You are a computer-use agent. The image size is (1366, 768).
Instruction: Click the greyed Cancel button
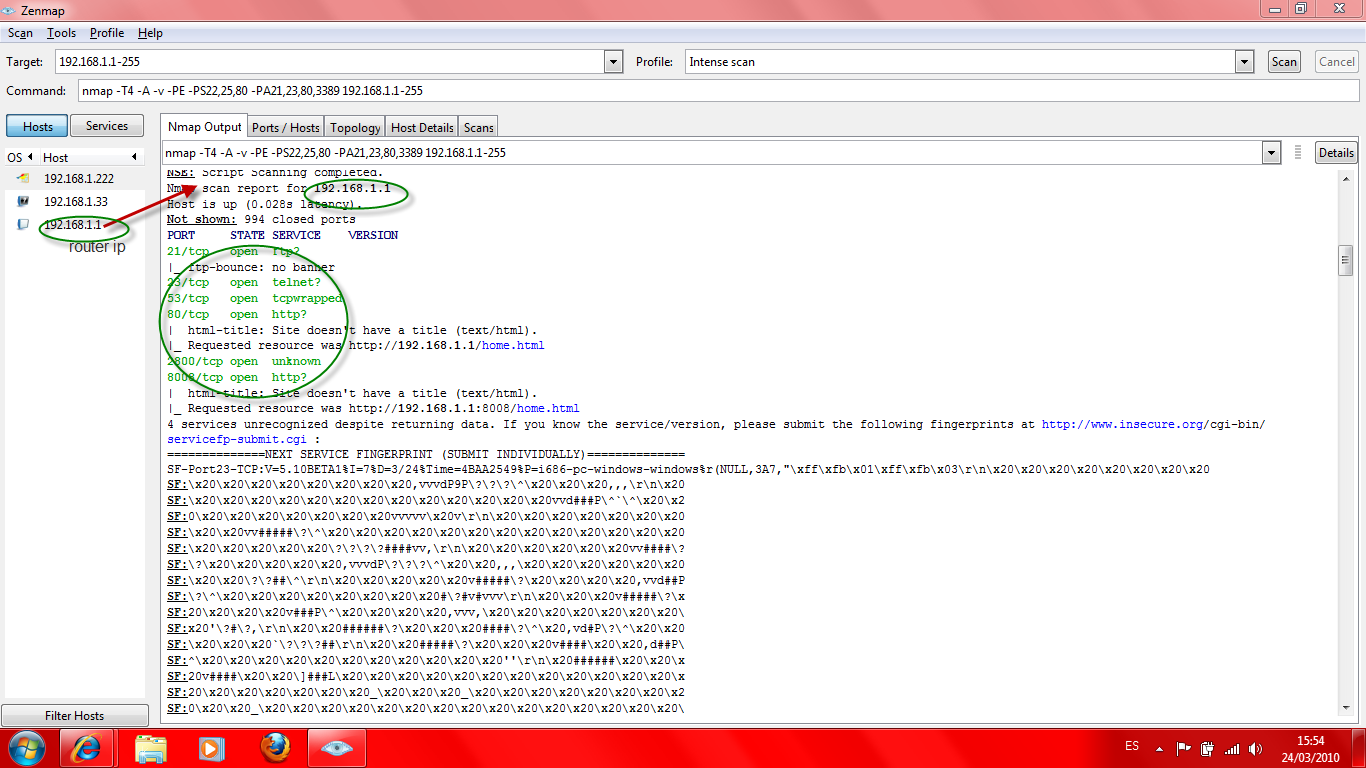[x=1337, y=62]
